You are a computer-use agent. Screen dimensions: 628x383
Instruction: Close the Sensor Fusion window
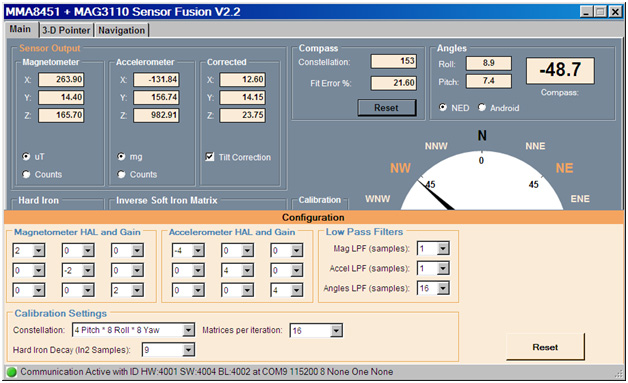point(615,12)
